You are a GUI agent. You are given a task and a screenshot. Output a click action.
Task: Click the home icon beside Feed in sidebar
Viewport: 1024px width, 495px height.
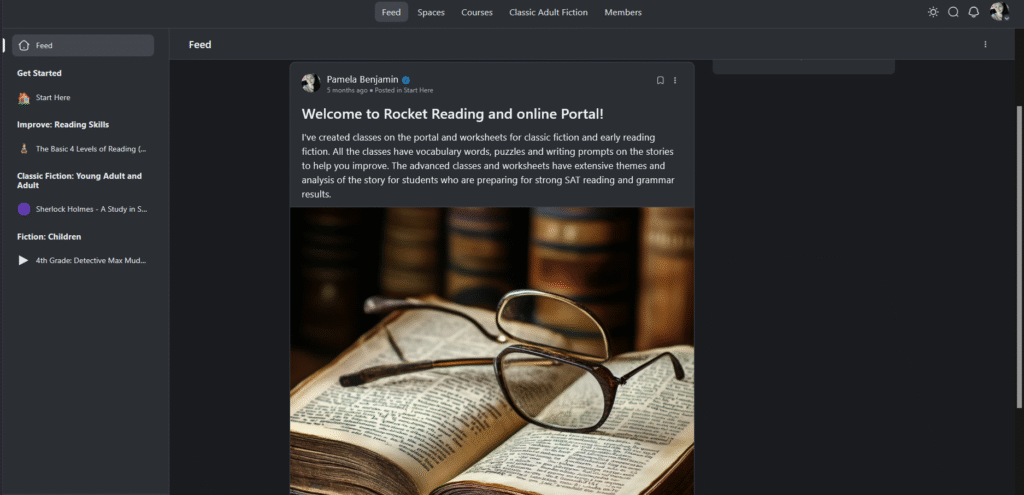(24, 46)
